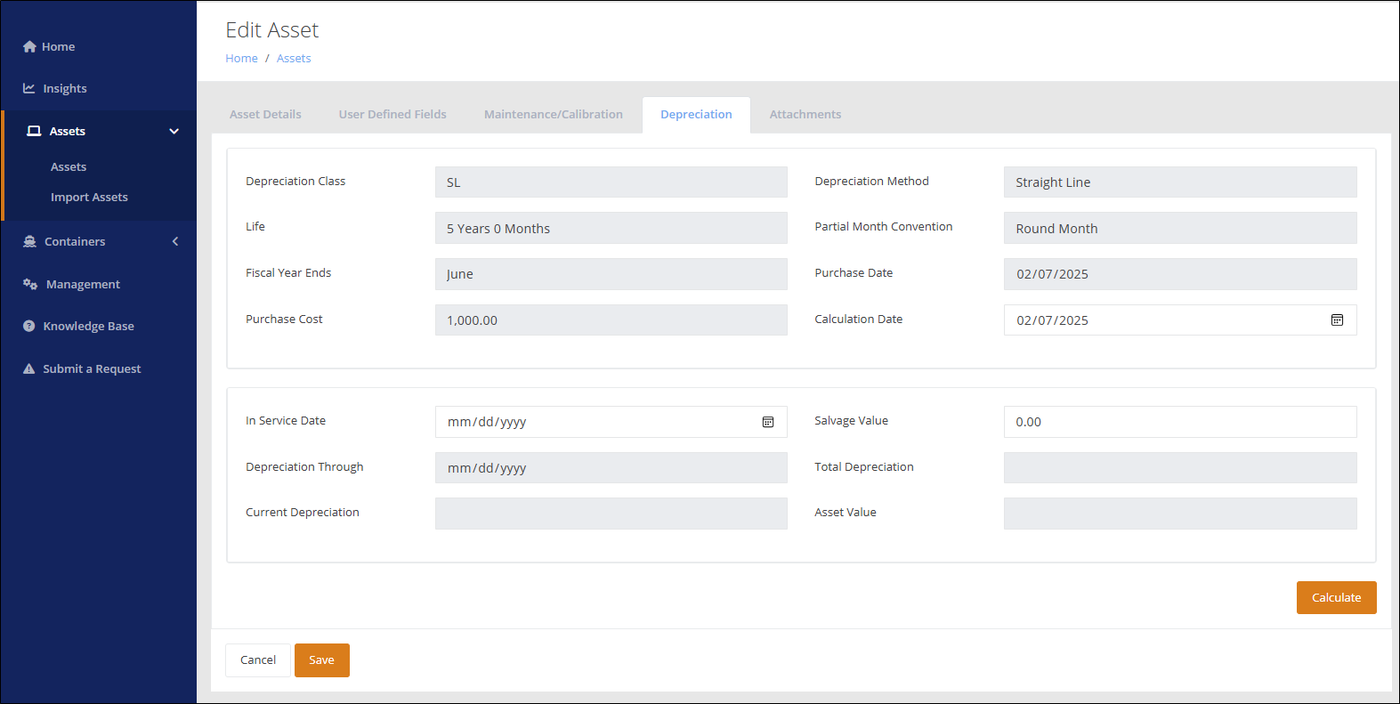The width and height of the screenshot is (1400, 704).
Task: Click the Life field 5 Years 0 Months
Action: click(611, 228)
